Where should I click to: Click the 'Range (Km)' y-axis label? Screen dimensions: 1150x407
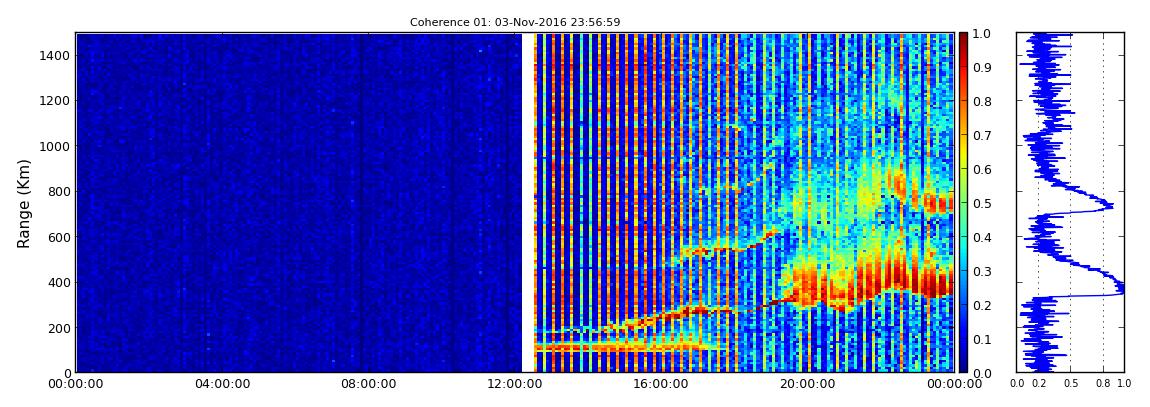coord(24,203)
